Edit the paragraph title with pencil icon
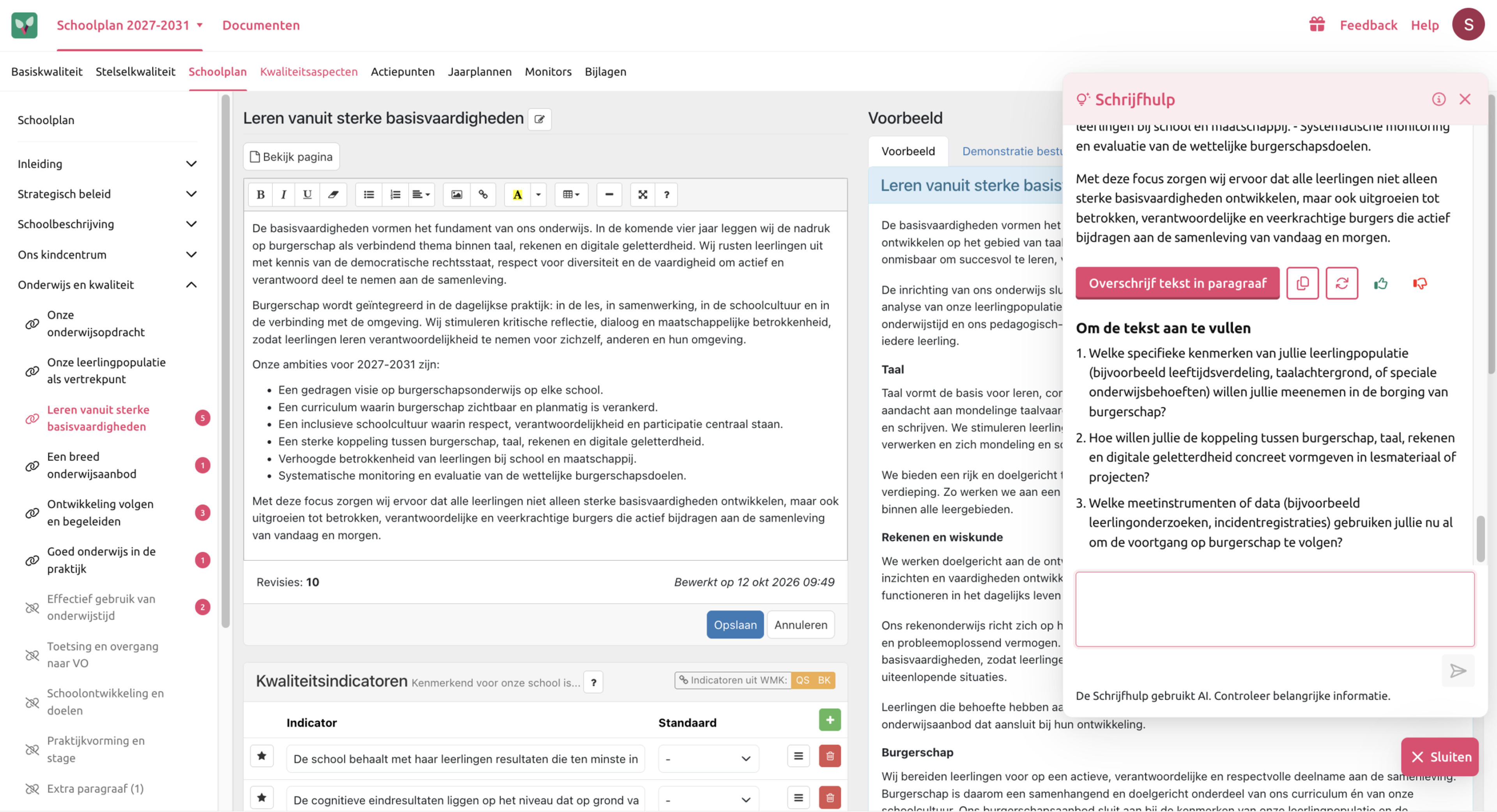This screenshot has width=1497, height=812. coord(539,119)
